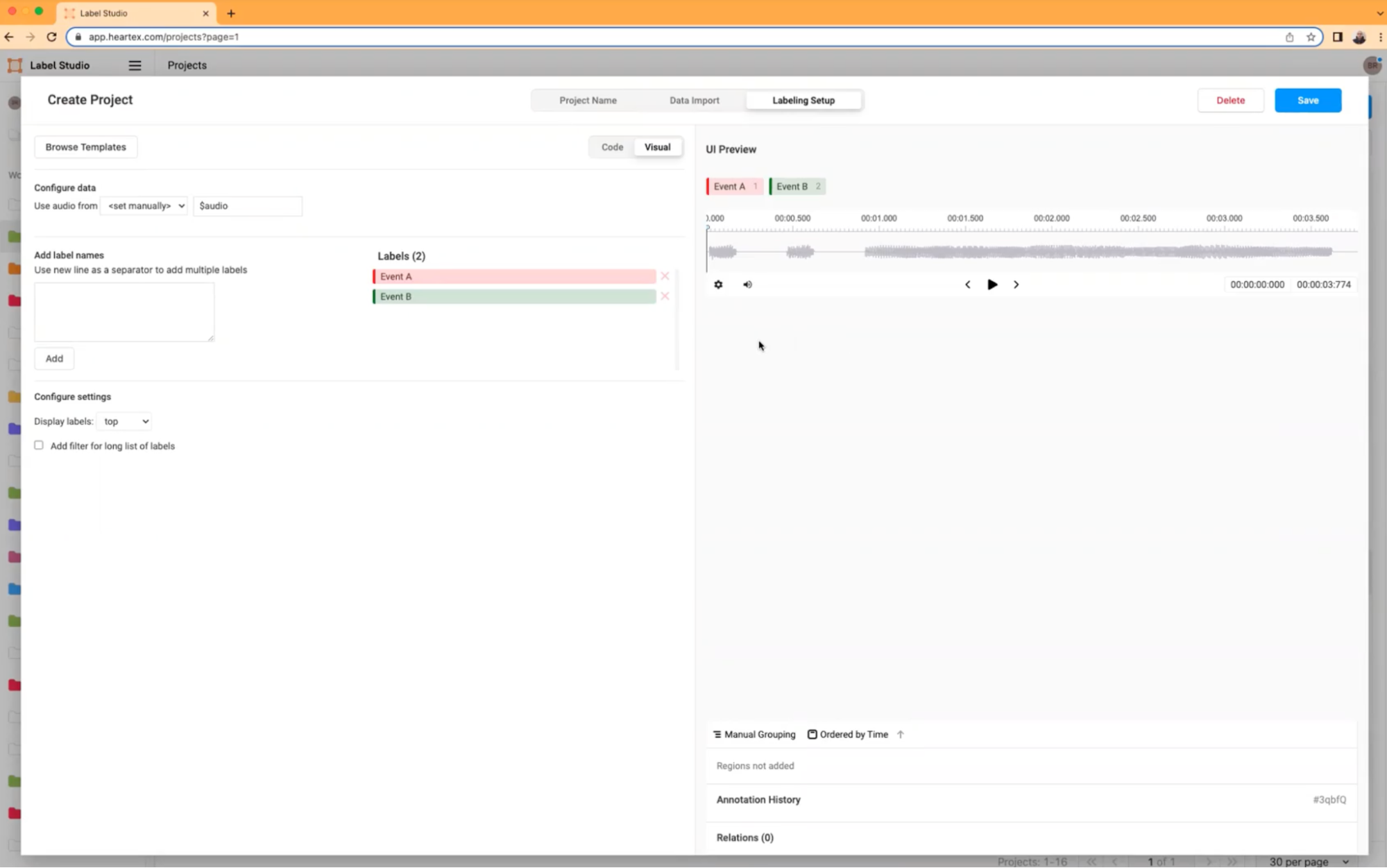Click the Event A color swatch row
1387x868 pixels.
(x=514, y=276)
